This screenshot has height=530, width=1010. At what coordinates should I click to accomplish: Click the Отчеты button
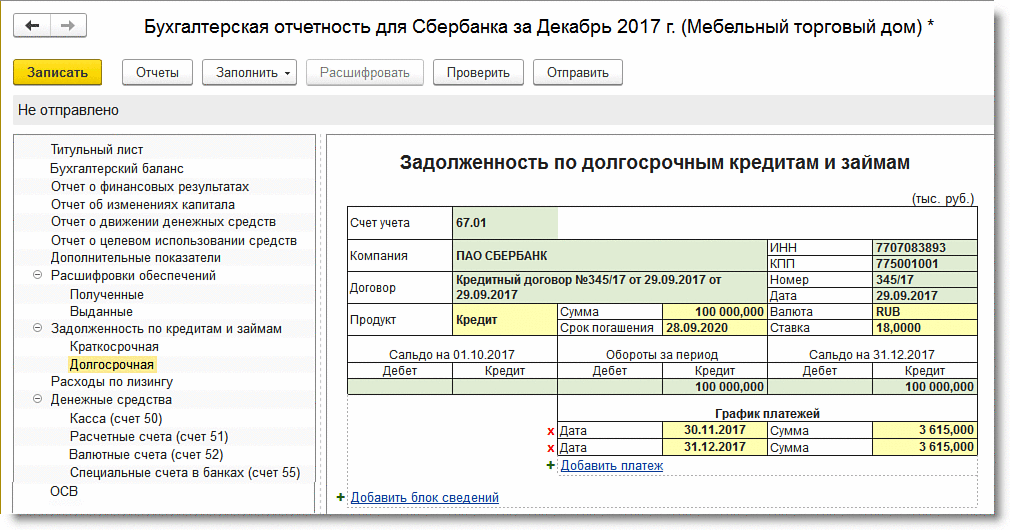coord(157,72)
